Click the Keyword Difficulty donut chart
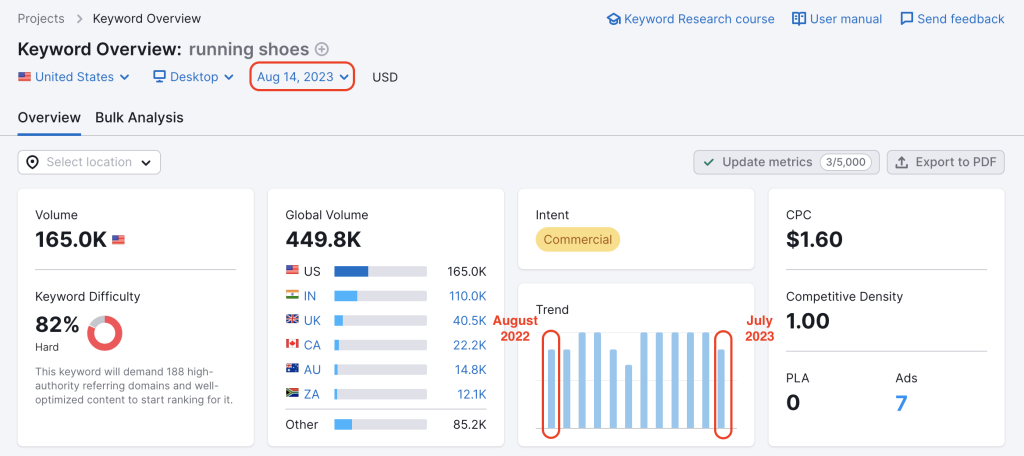Screen dimensions: 1024x456 click(104, 333)
